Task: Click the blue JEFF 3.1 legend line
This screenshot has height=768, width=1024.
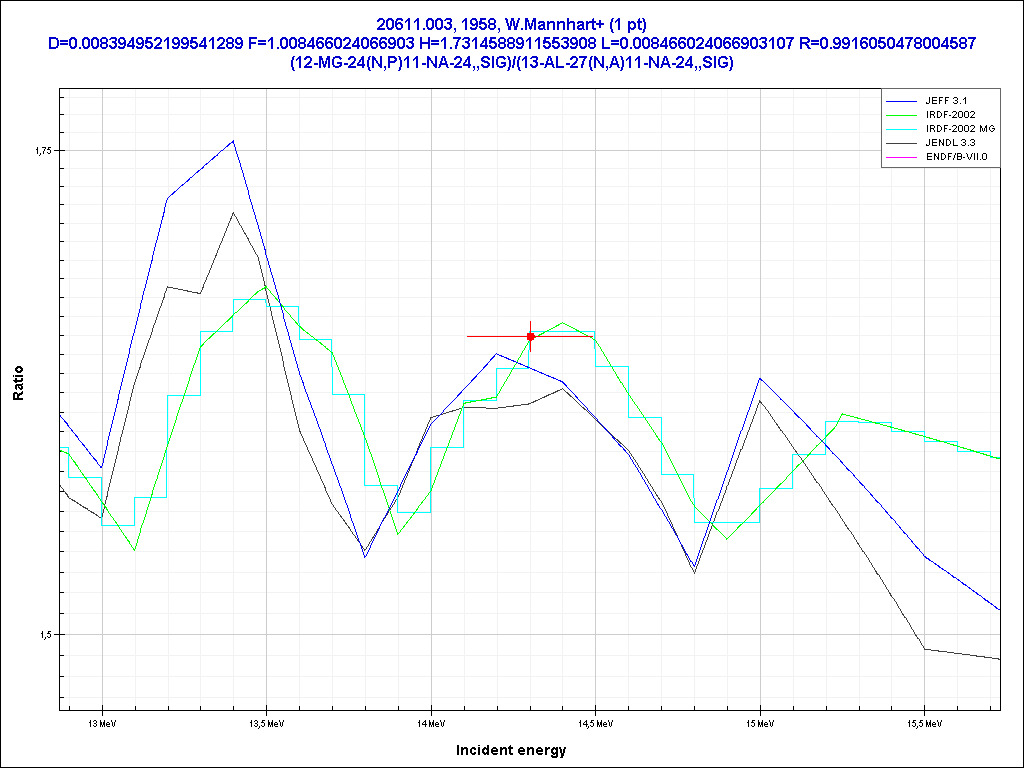Action: pyautogui.click(x=902, y=101)
